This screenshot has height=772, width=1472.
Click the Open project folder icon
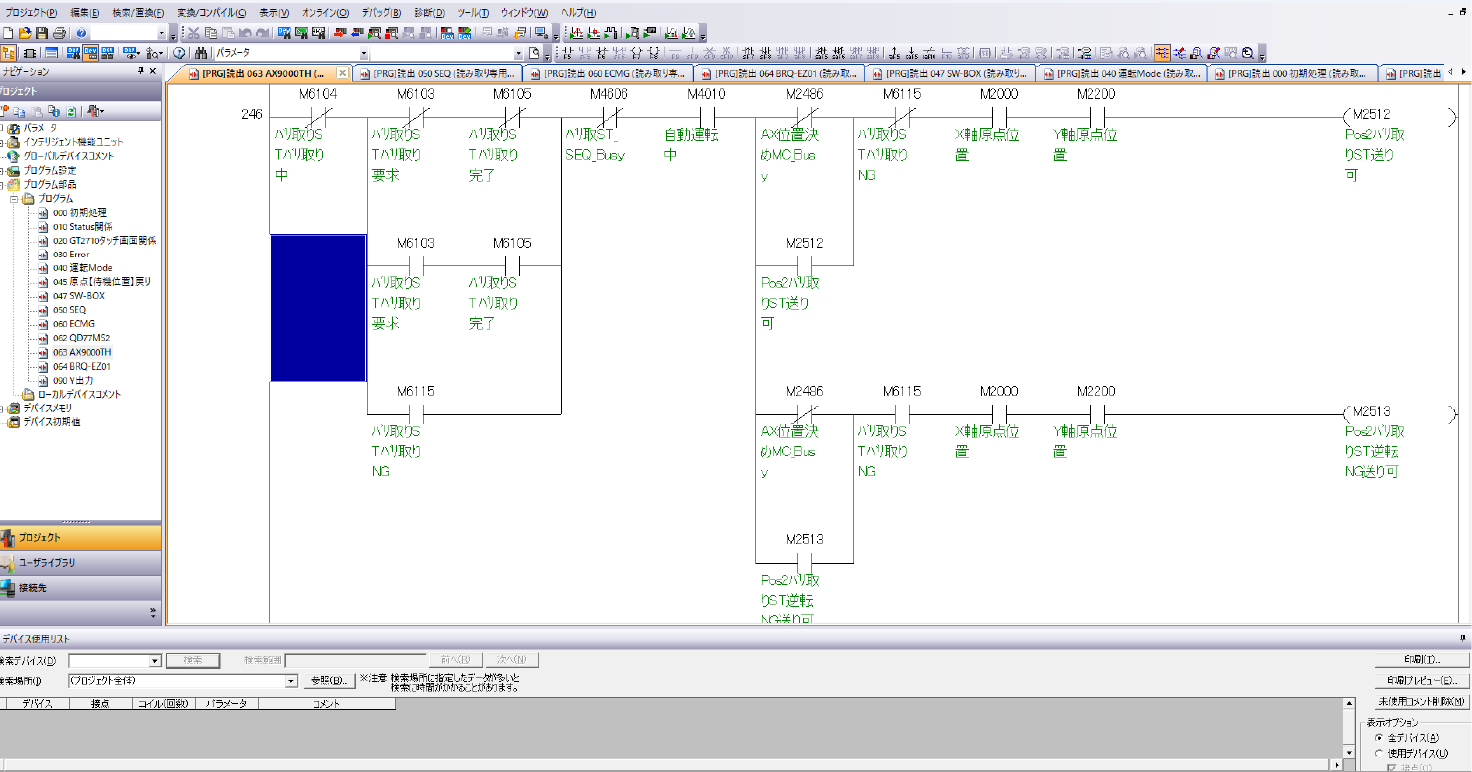25,33
